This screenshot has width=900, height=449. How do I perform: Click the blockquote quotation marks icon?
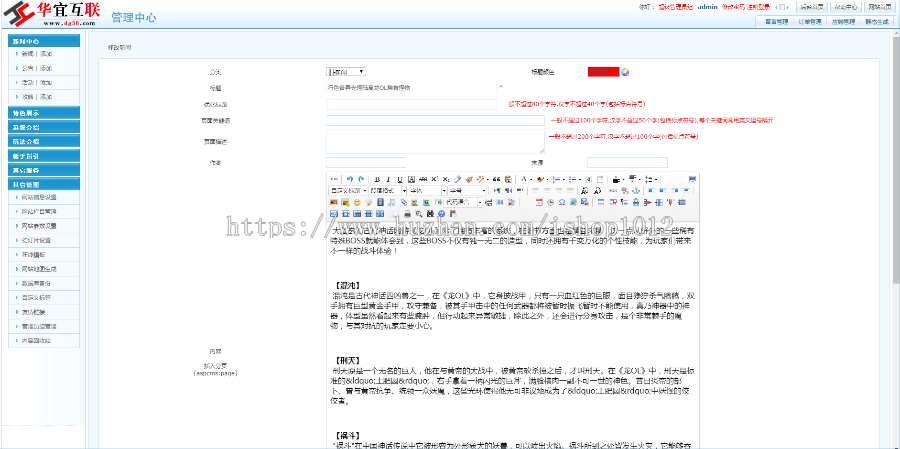click(496, 179)
